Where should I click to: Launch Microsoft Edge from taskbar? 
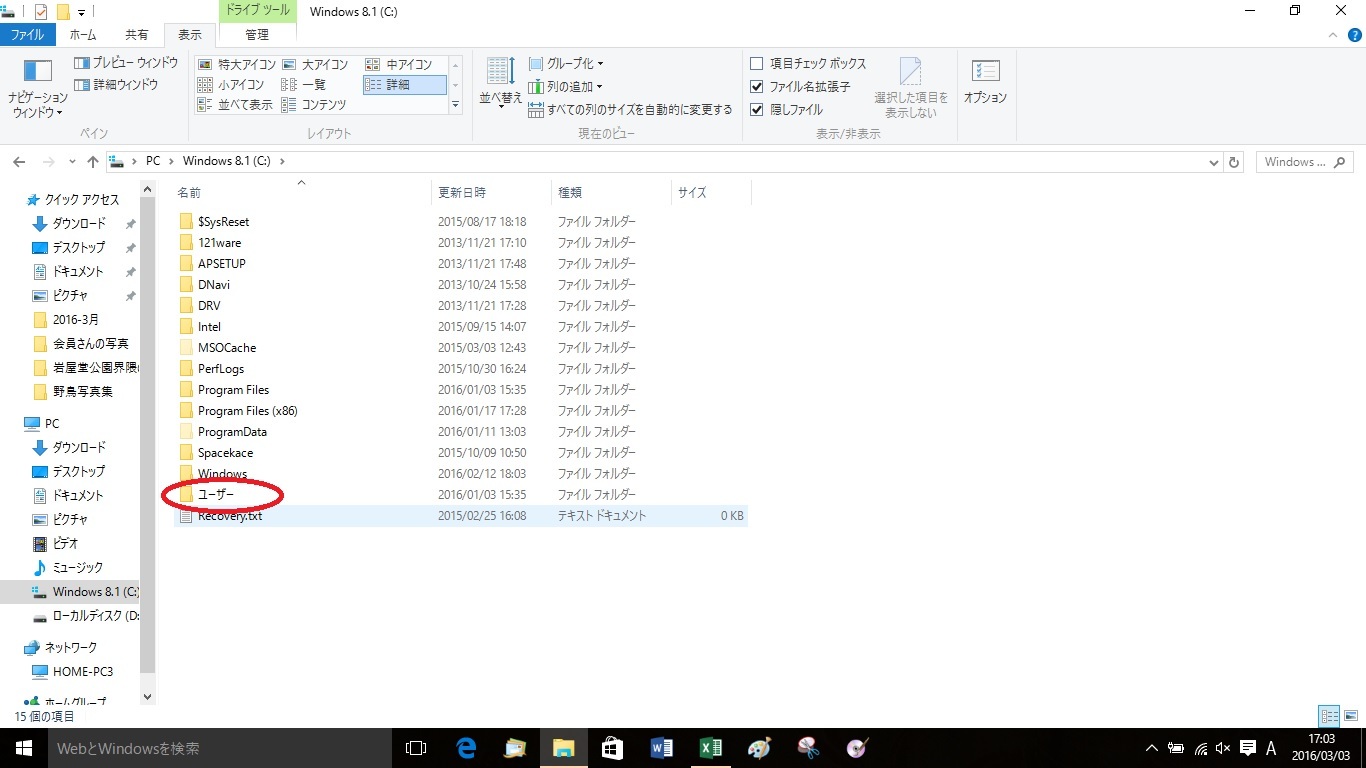[466, 748]
